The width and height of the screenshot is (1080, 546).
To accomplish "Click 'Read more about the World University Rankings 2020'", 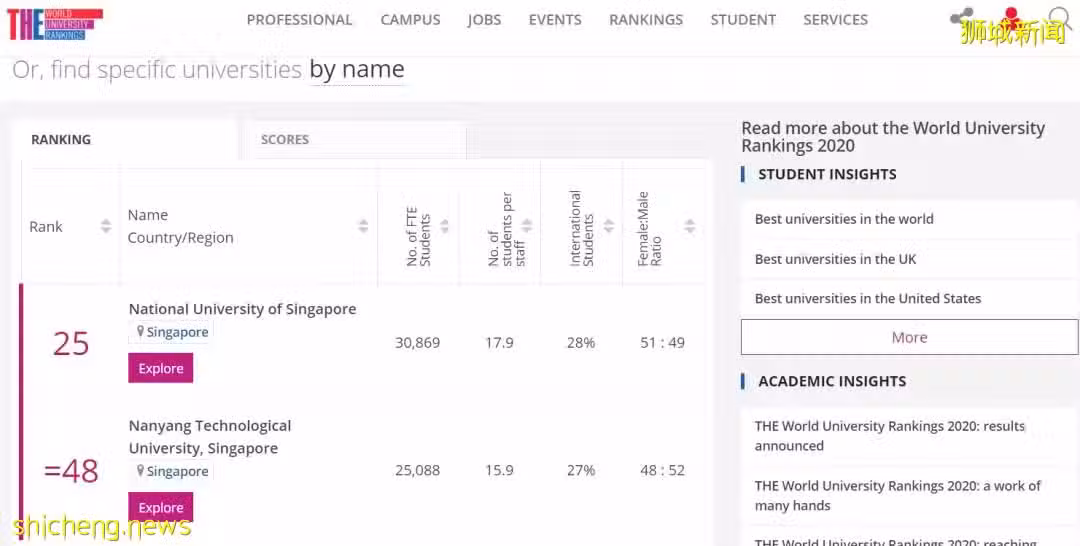I will 893,137.
